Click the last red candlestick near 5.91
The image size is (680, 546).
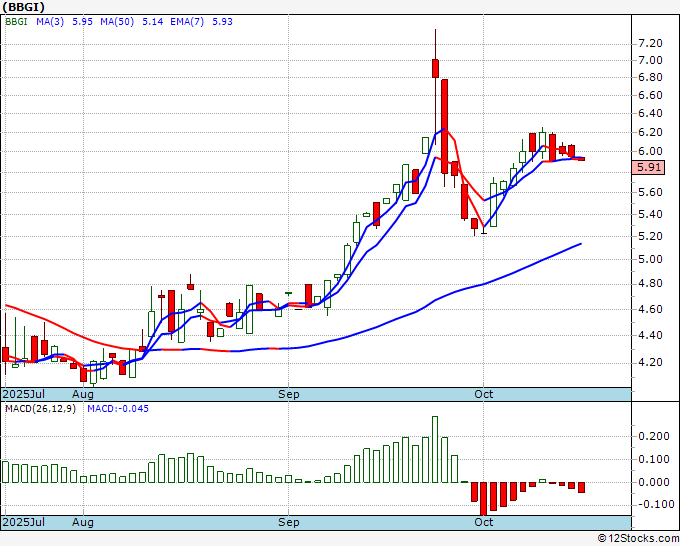point(581,159)
